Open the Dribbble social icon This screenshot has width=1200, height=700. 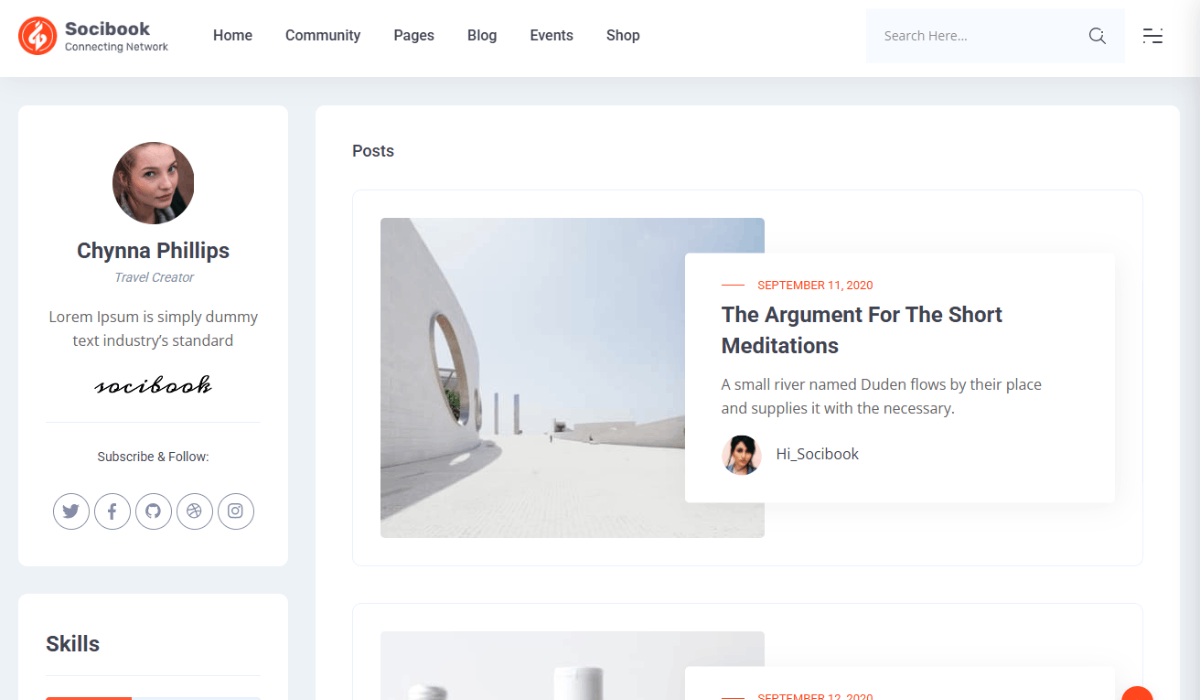point(194,511)
